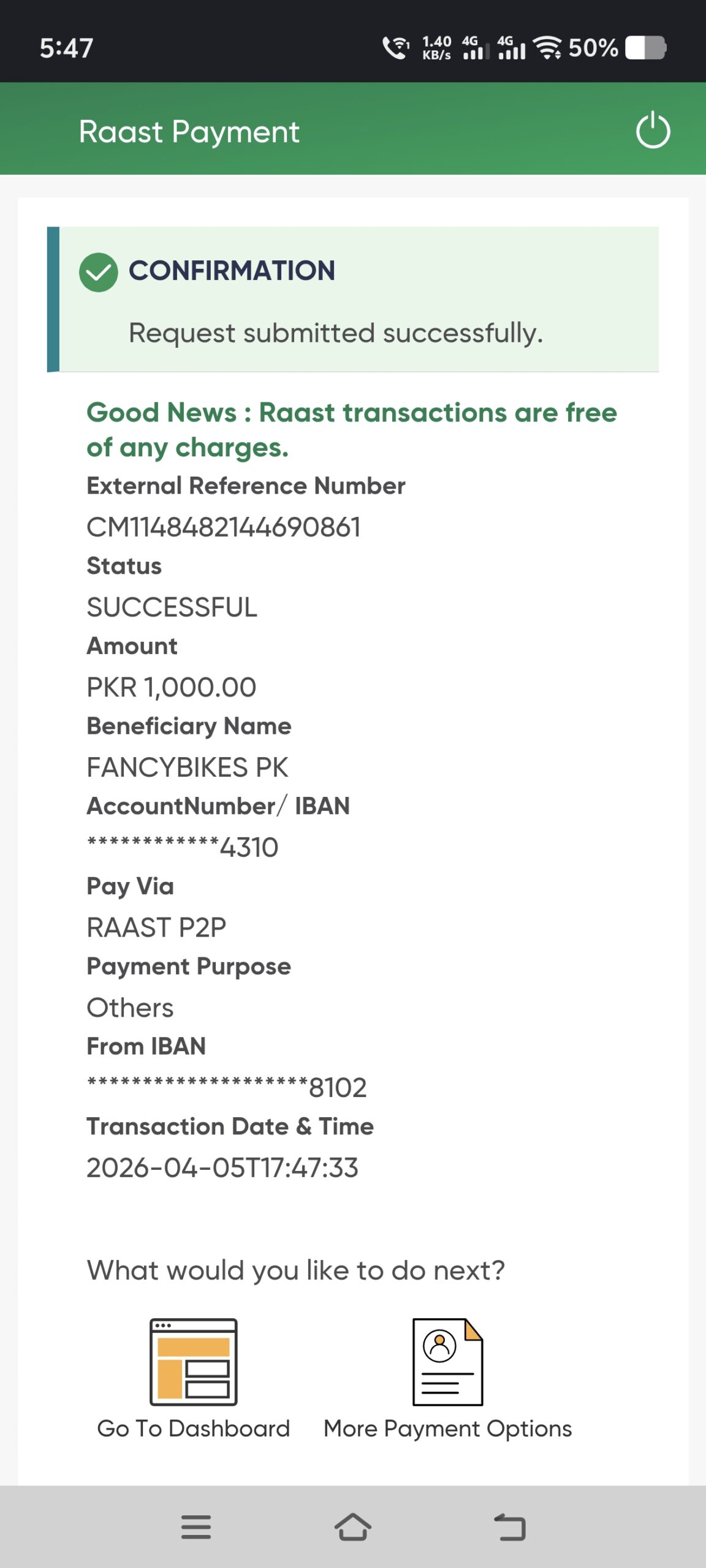Open the Go To Dashboard icon
Screen dimensions: 706x1568
click(194, 1362)
